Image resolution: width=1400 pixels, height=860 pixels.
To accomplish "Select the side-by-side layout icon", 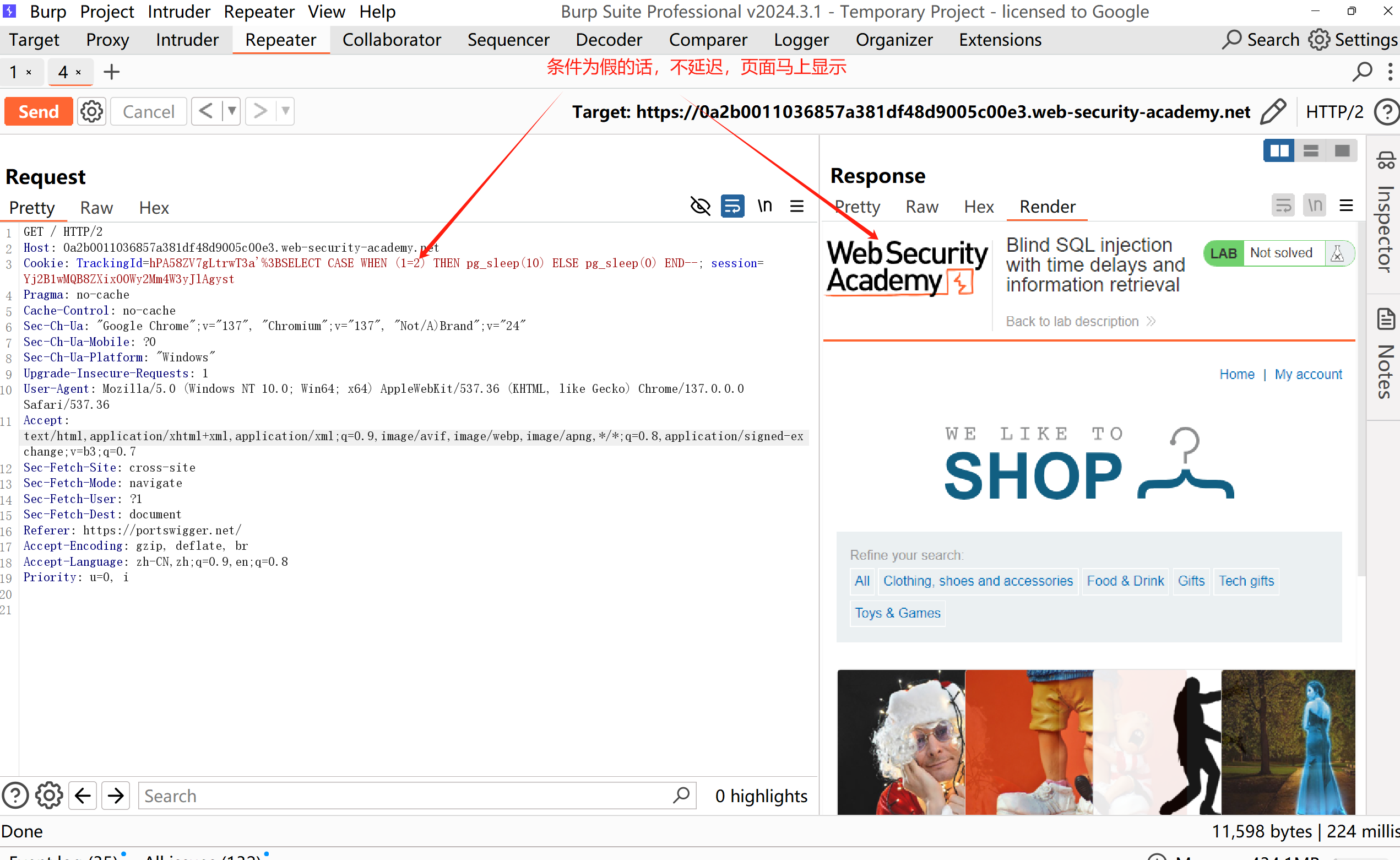I will point(1278,151).
